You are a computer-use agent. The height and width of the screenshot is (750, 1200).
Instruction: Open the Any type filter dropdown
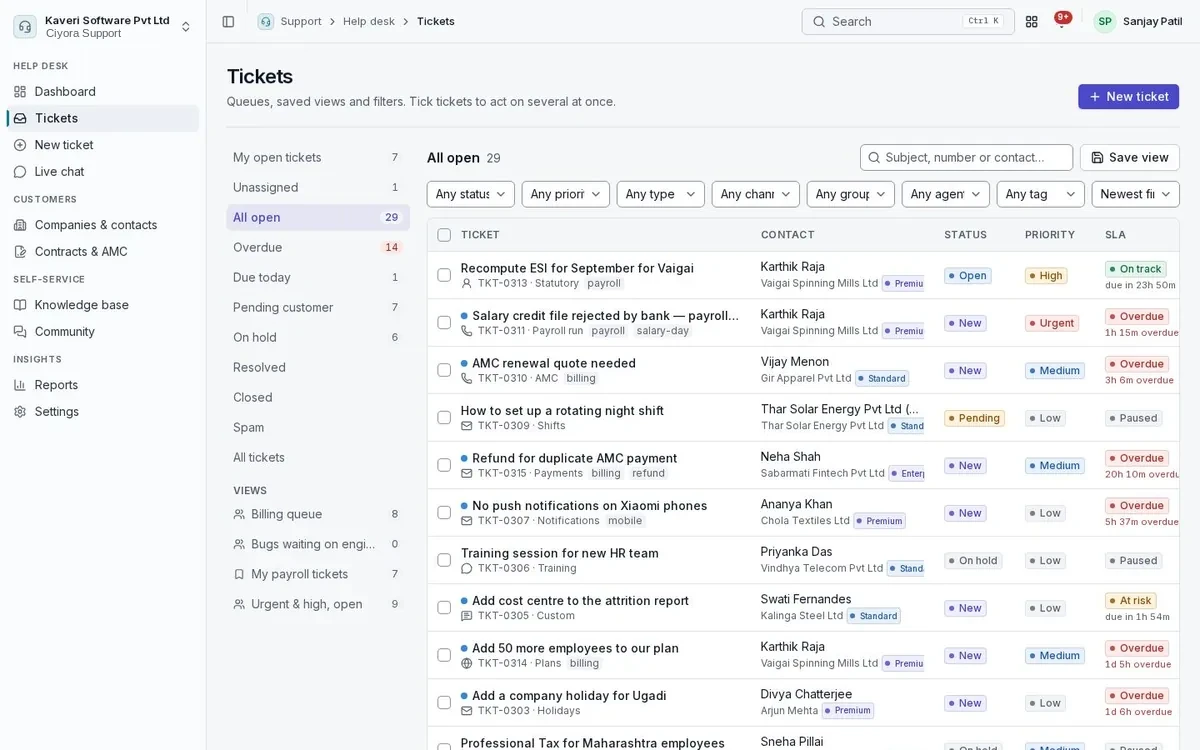661,194
